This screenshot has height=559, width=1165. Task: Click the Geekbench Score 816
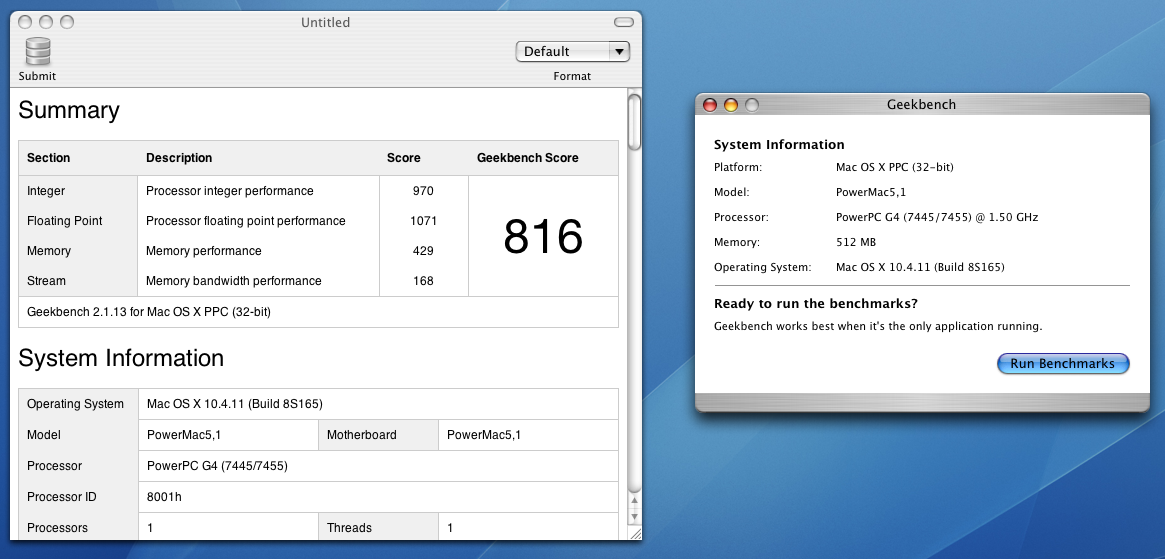pos(543,236)
